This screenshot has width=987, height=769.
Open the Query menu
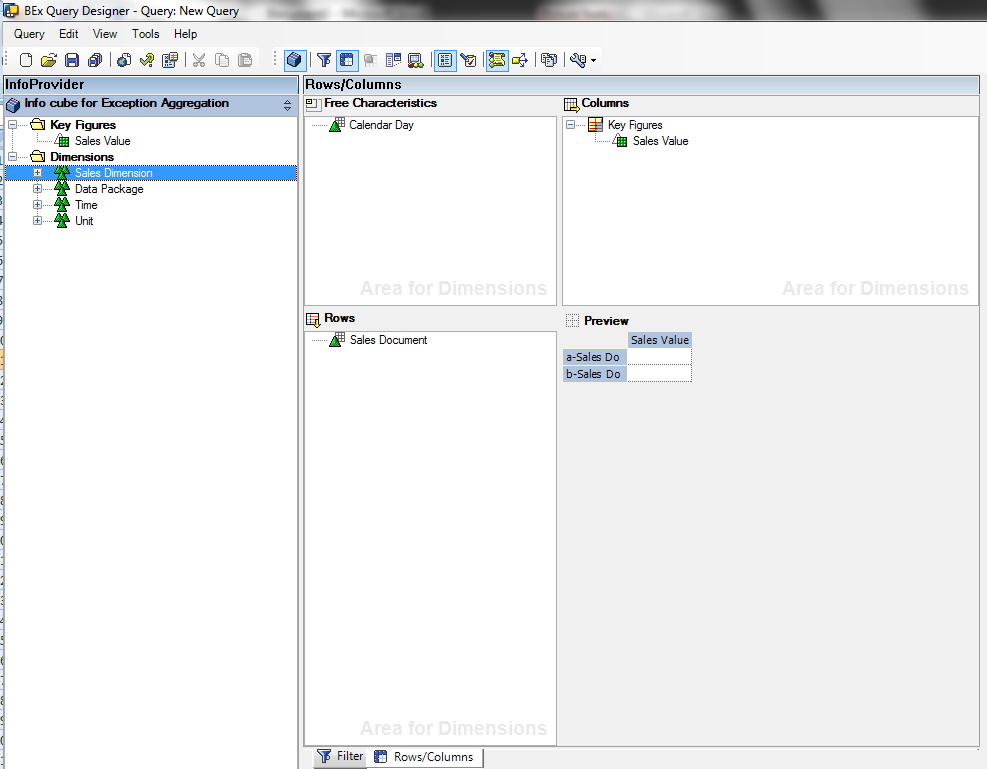coord(29,34)
